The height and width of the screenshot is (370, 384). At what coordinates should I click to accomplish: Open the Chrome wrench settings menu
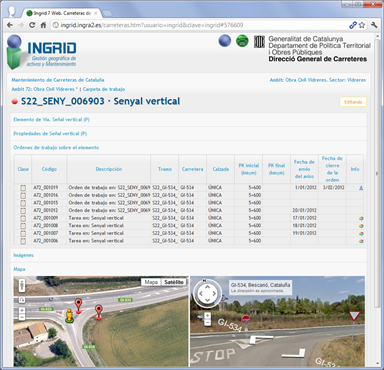(x=374, y=25)
